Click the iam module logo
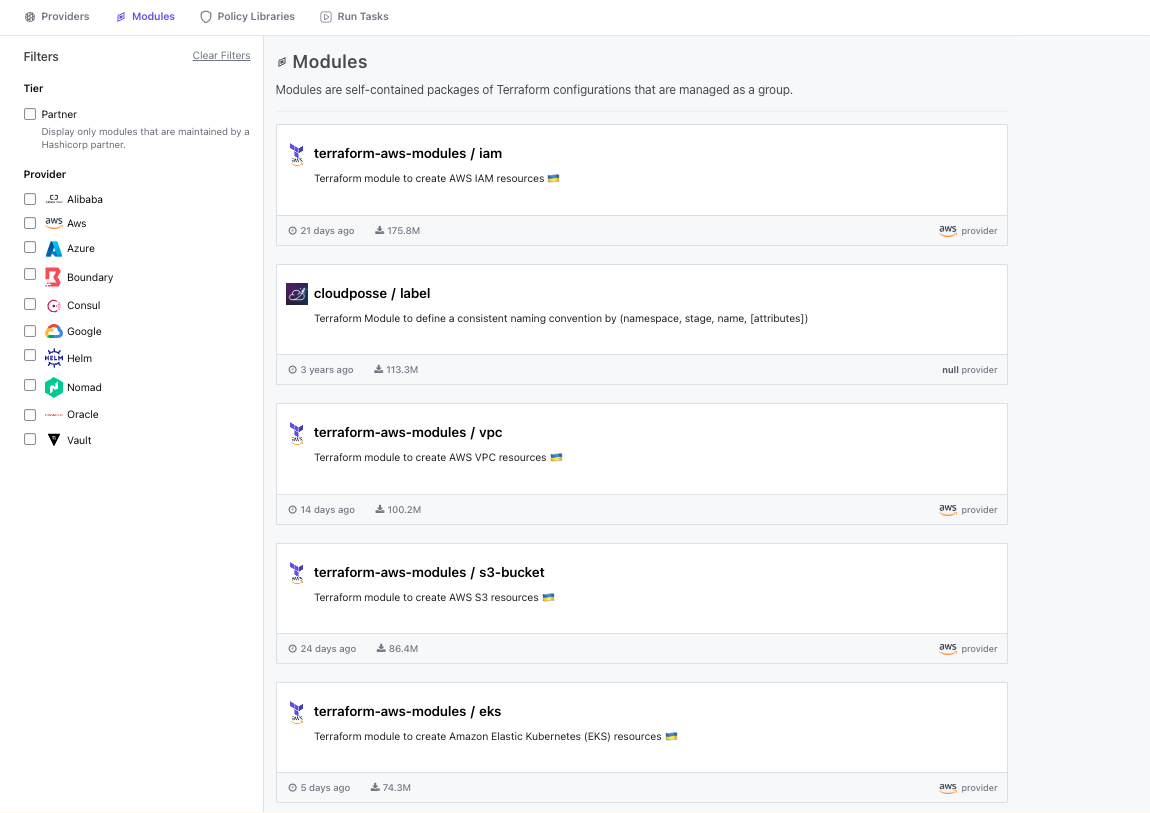The image size is (1150, 813). (x=297, y=154)
